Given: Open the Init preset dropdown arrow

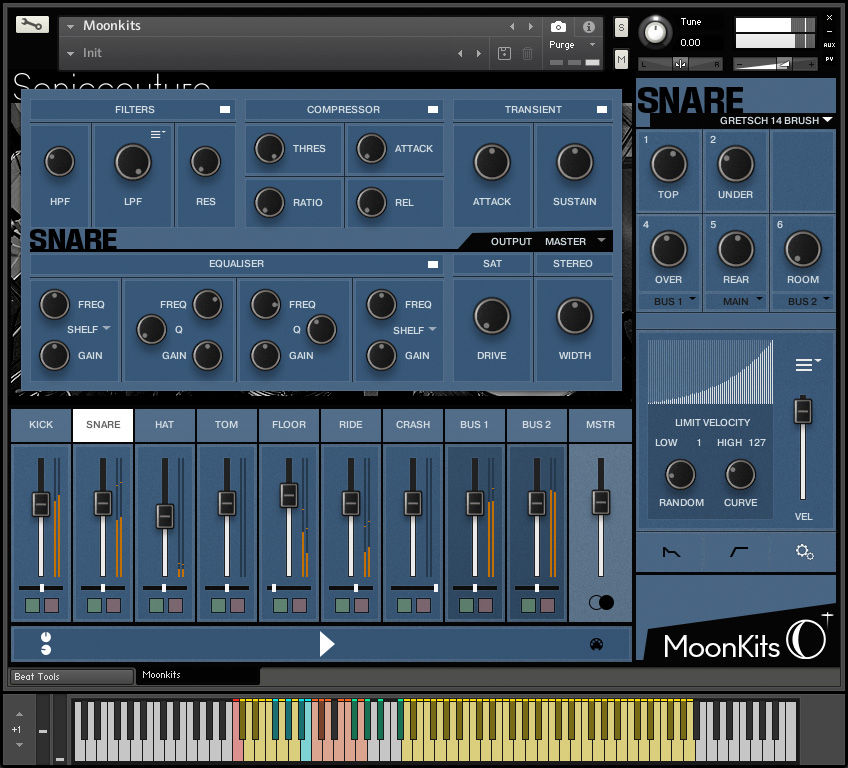Looking at the screenshot, I should [70, 54].
